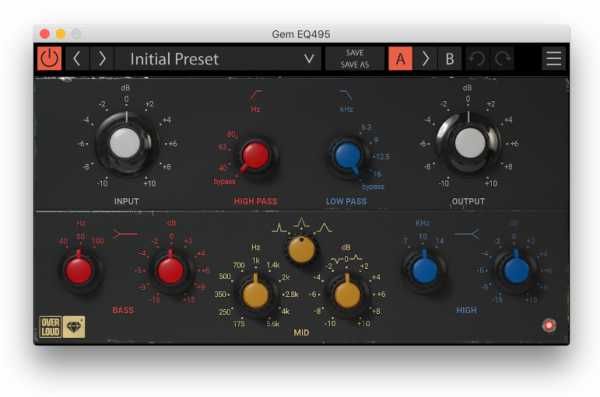Click the red HIGH PASS knob
Screen dimensions: 600x397
256,155
